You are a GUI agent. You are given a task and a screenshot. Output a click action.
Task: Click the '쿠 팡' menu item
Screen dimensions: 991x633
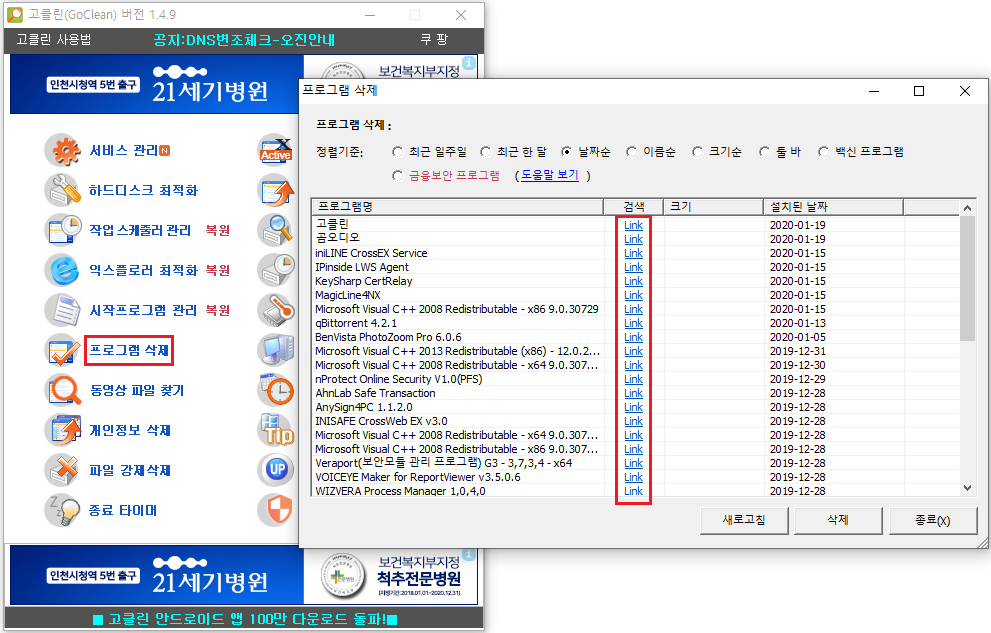point(434,39)
